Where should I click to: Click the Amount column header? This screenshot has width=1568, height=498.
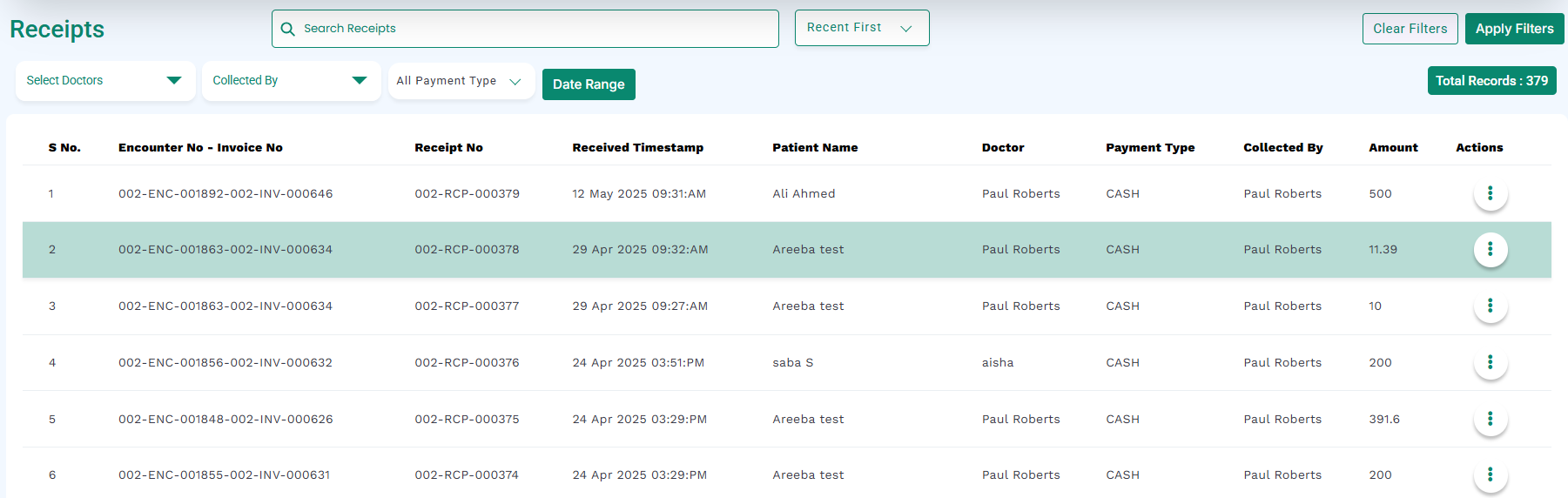click(x=1393, y=147)
